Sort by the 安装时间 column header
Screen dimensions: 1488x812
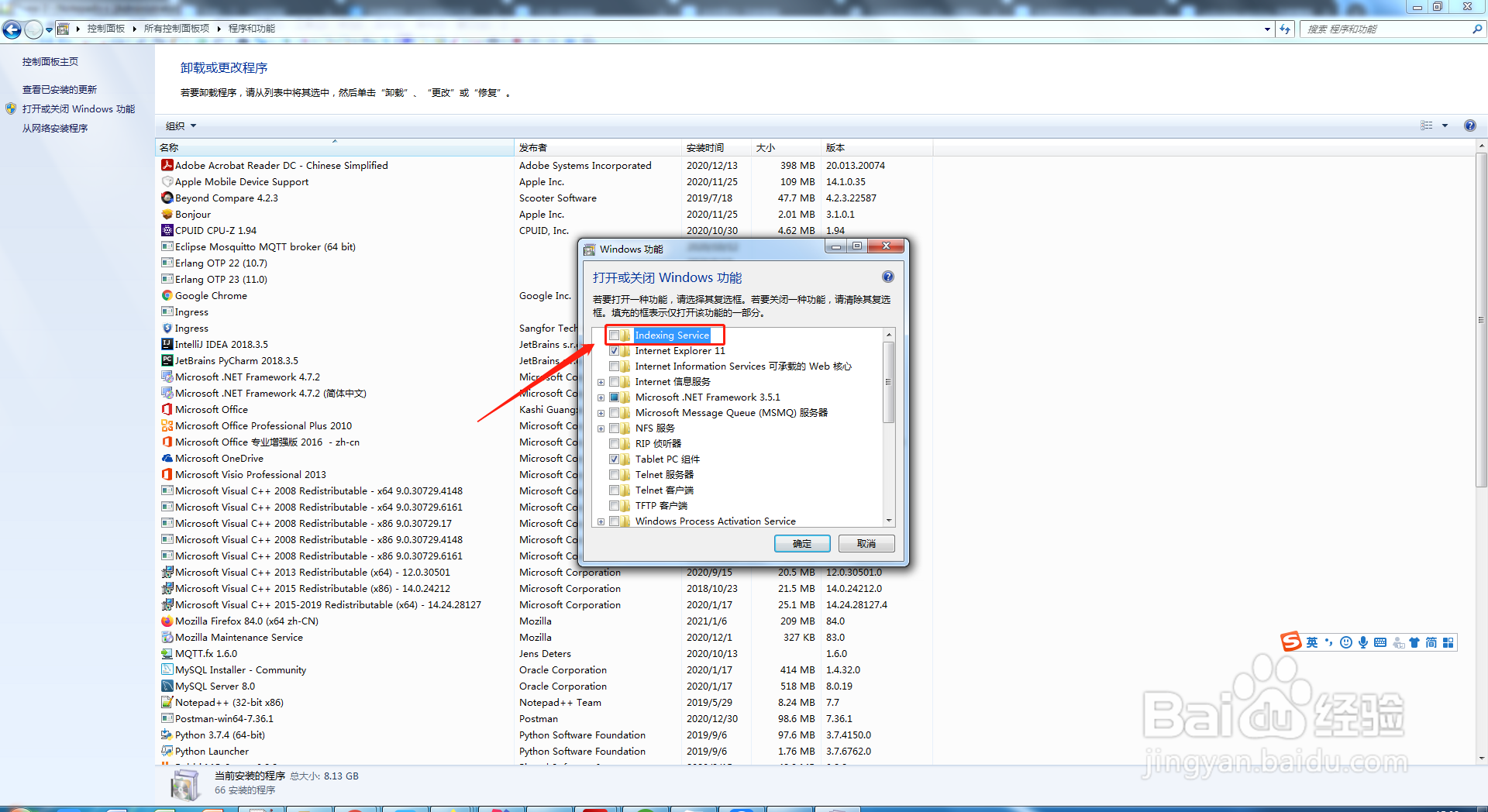click(716, 147)
